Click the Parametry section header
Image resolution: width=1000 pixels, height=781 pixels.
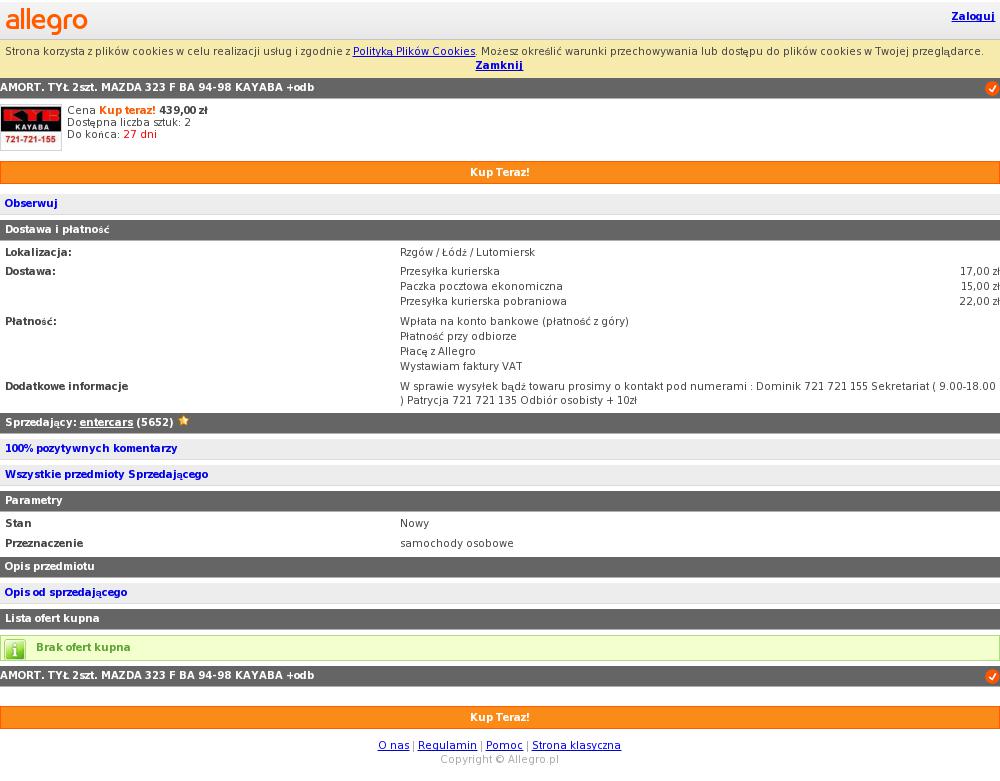pyautogui.click(x=500, y=501)
